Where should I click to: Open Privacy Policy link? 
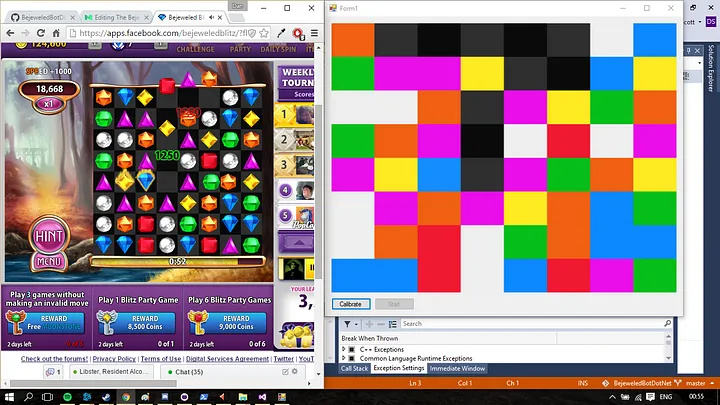[x=114, y=359]
